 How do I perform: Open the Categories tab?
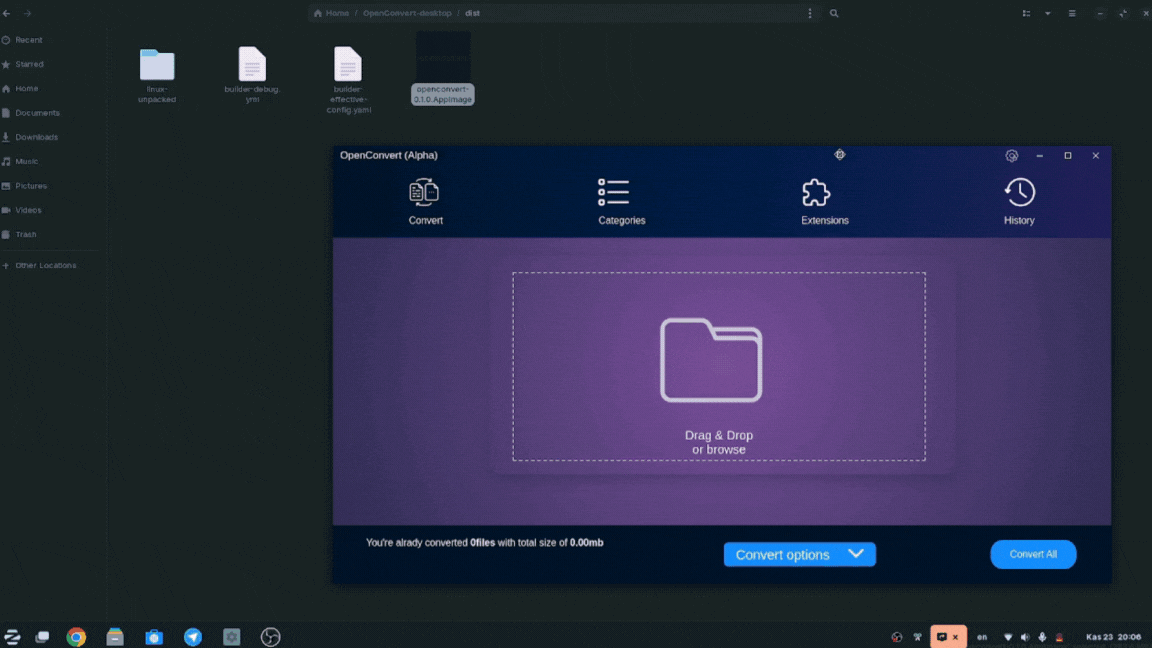tap(622, 201)
